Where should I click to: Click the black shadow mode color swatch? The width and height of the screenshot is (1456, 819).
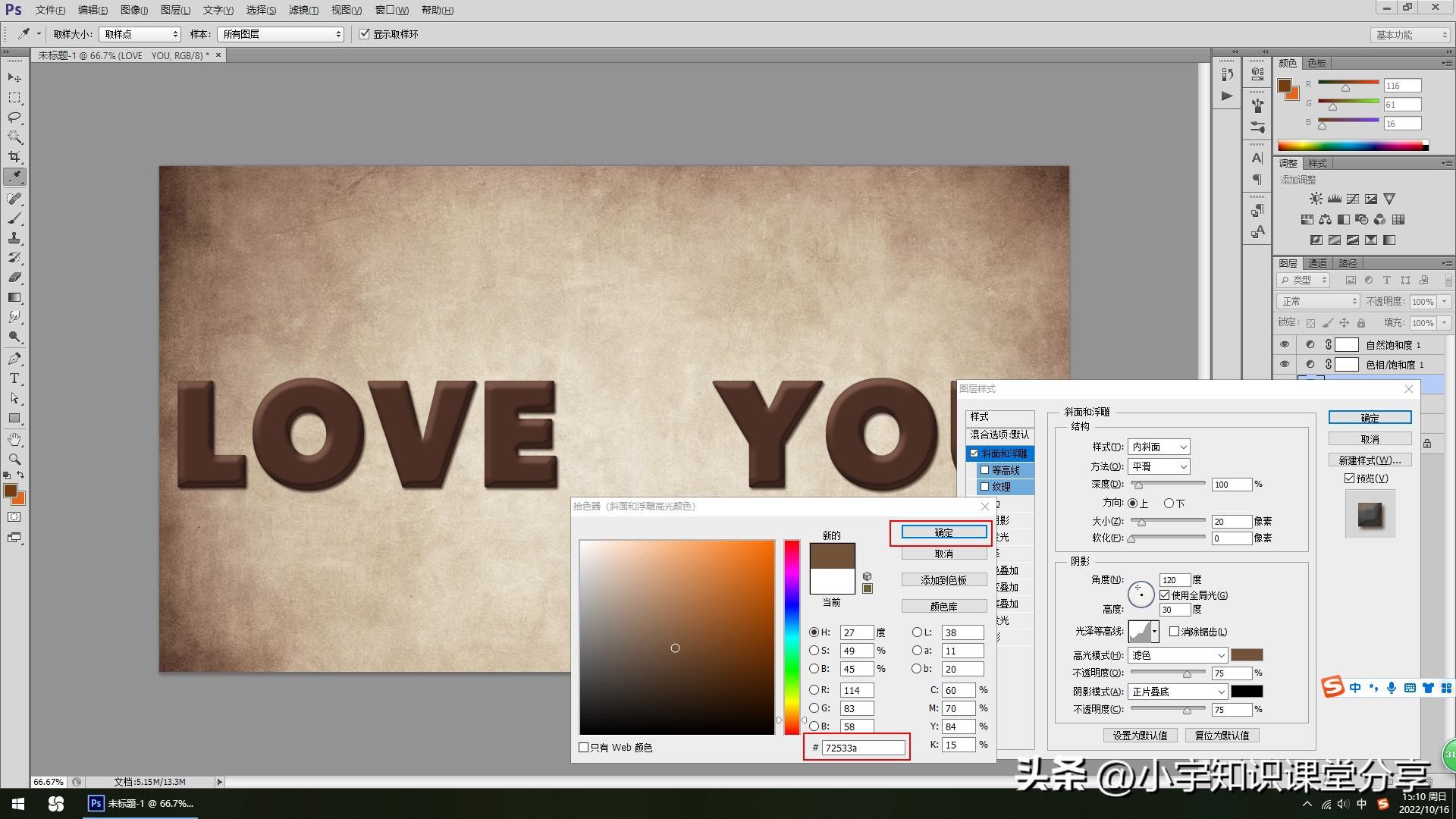pos(1246,692)
